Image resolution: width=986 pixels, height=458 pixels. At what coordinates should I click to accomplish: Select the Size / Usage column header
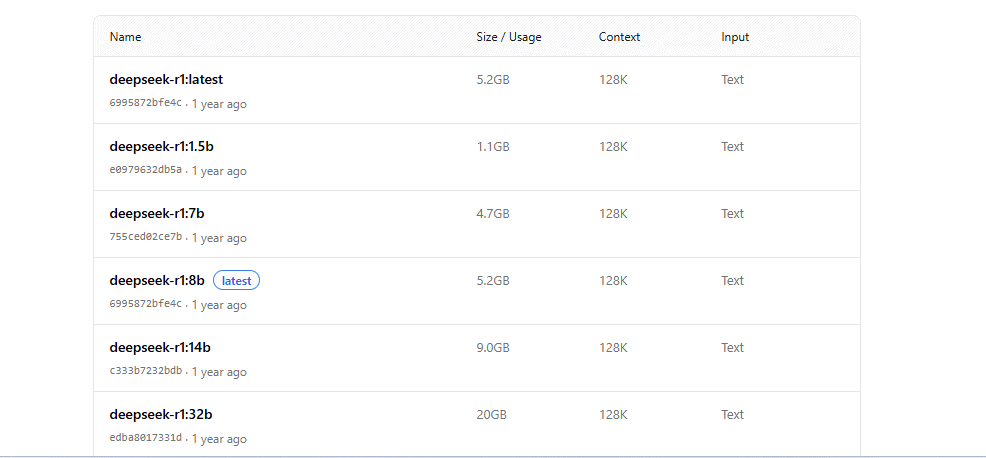(x=509, y=37)
